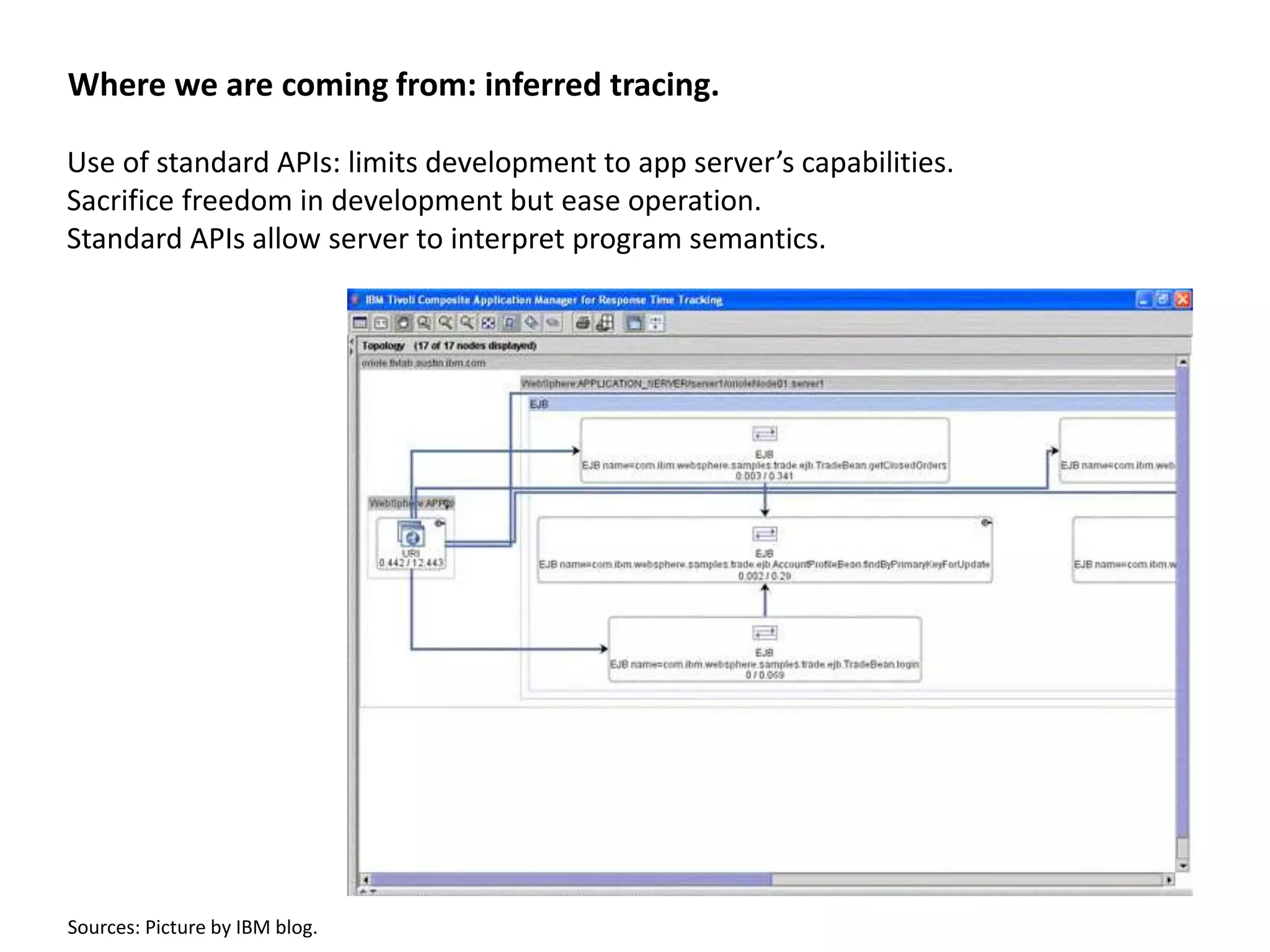Image resolution: width=1270 pixels, height=952 pixels.
Task: Click the printer icon
Action: (x=582, y=323)
